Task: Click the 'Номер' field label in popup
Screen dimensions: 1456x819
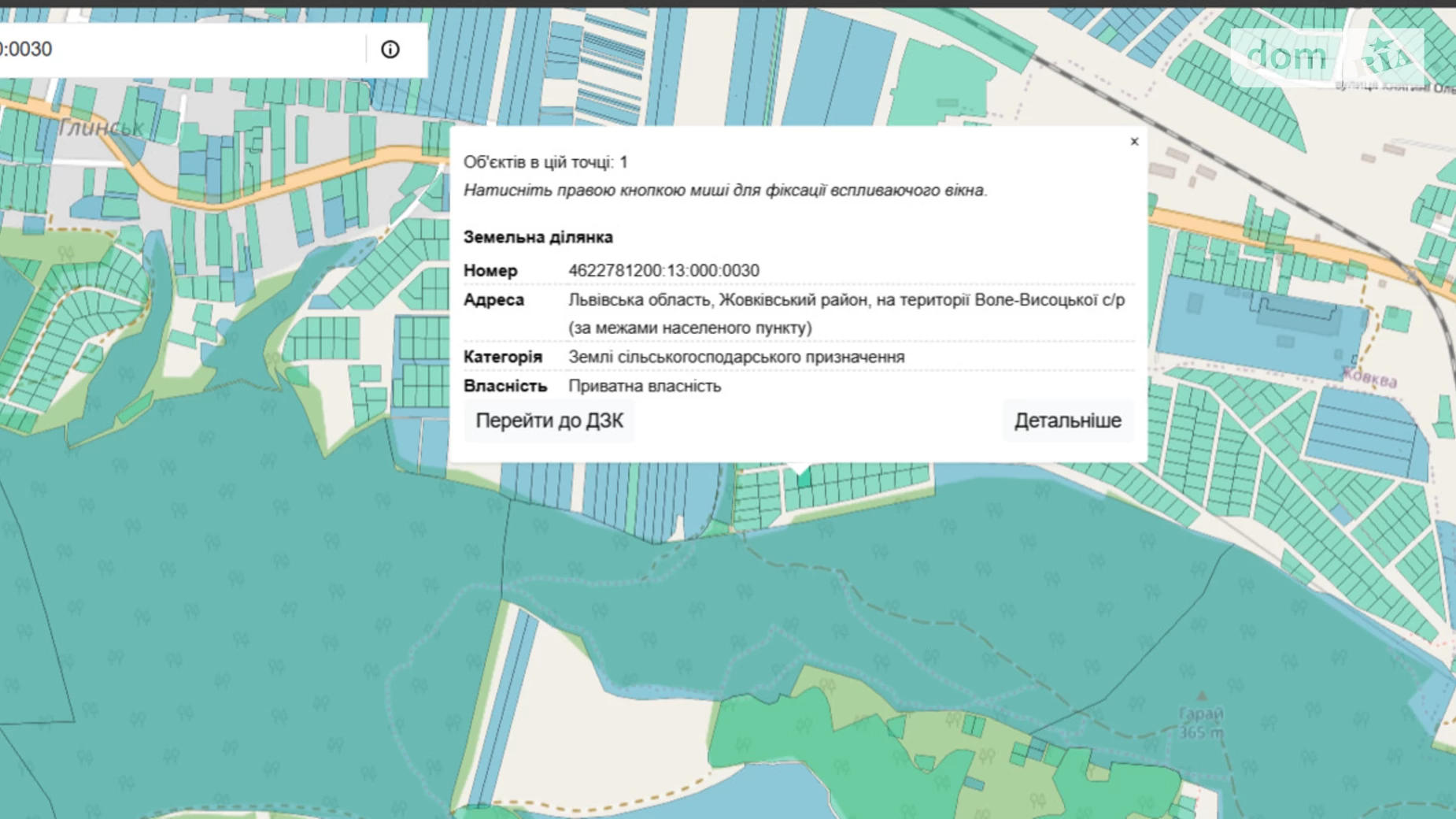Action: 490,271
